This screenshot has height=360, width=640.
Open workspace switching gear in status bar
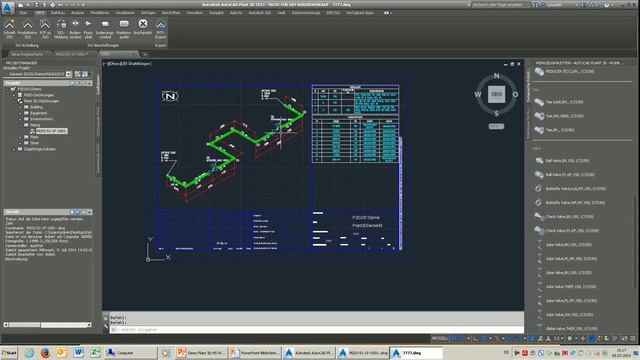coord(571,339)
